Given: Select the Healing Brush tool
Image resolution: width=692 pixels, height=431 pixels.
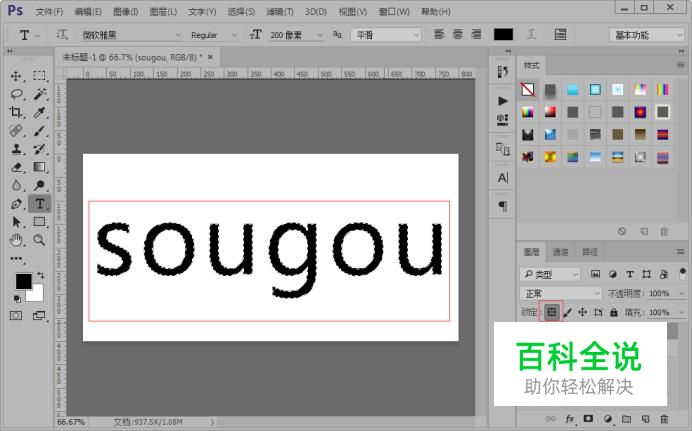Looking at the screenshot, I should pyautogui.click(x=16, y=131).
